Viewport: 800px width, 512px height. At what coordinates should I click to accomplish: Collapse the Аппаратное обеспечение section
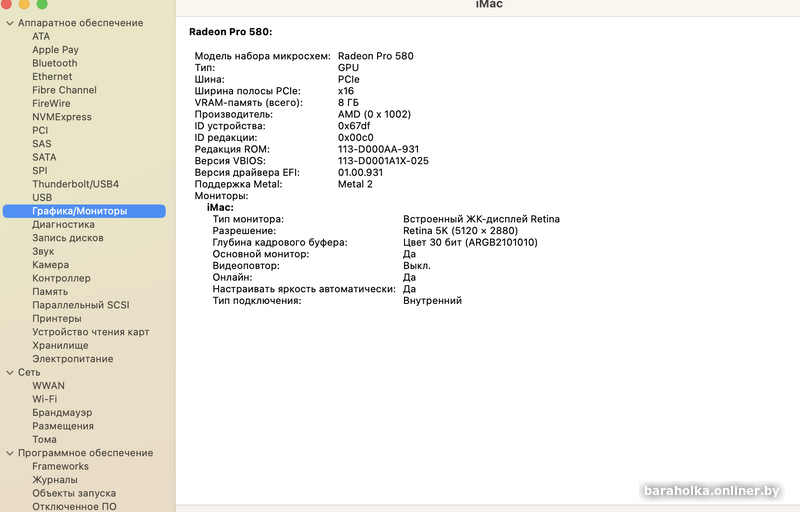(x=10, y=23)
